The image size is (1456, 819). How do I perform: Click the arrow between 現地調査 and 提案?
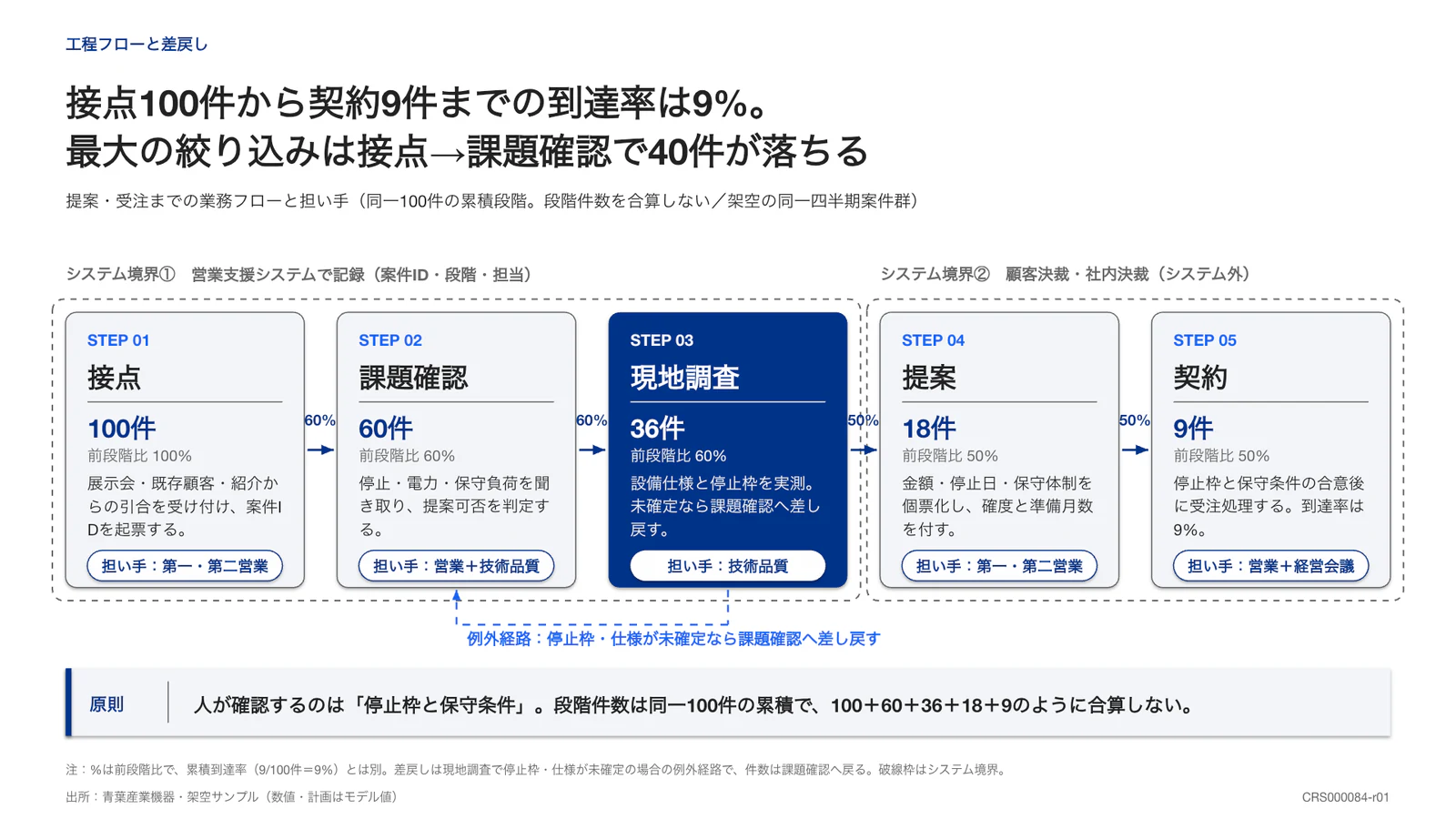pos(864,450)
